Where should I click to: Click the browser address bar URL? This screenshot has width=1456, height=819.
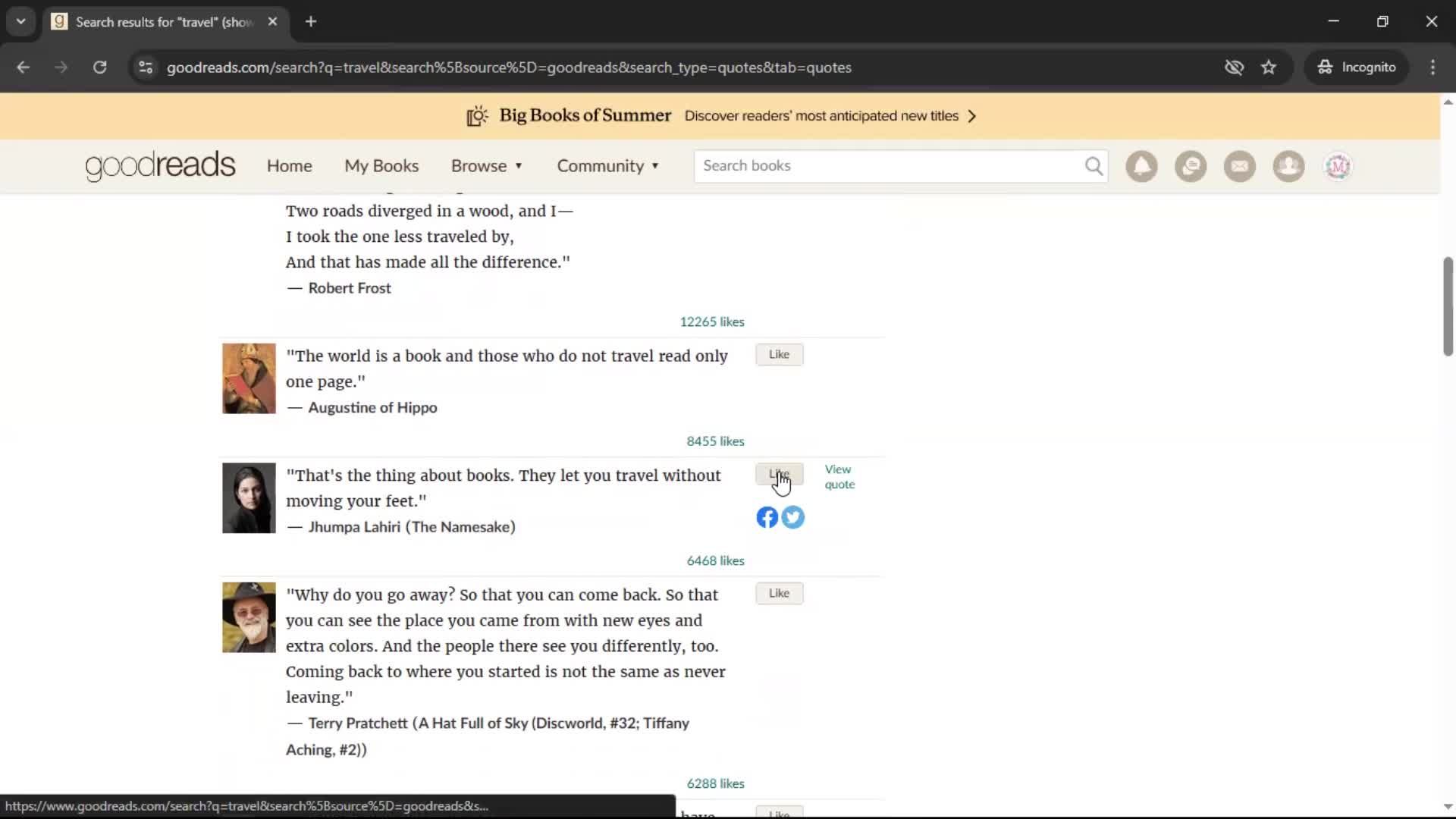[509, 67]
